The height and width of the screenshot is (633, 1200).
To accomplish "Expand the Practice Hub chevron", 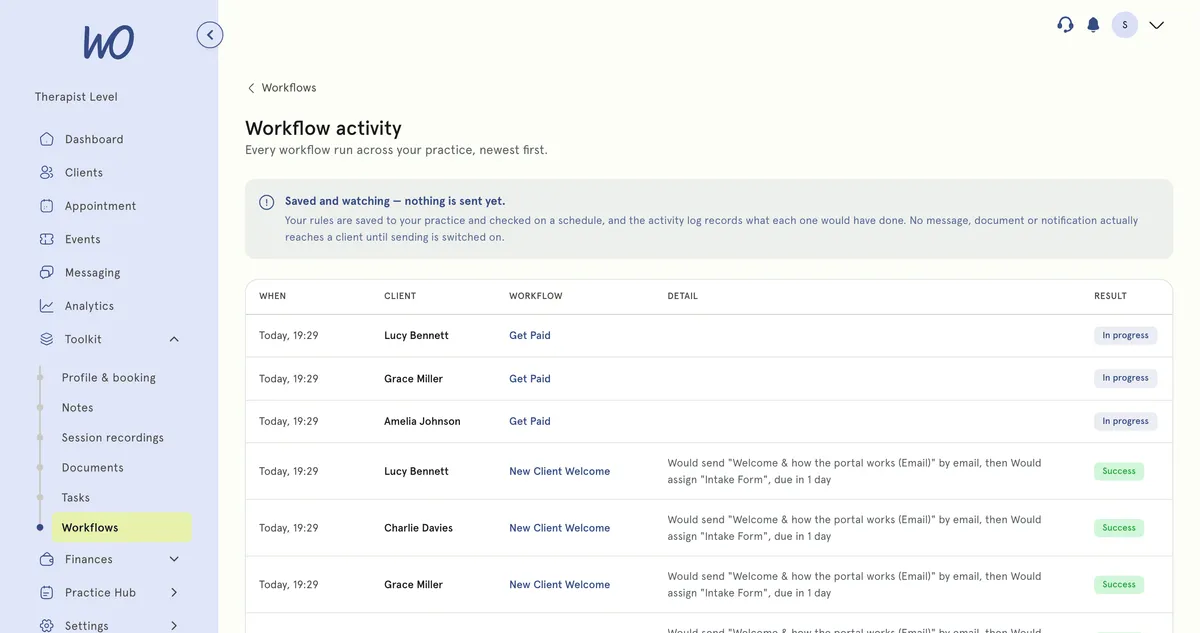I will (174, 592).
